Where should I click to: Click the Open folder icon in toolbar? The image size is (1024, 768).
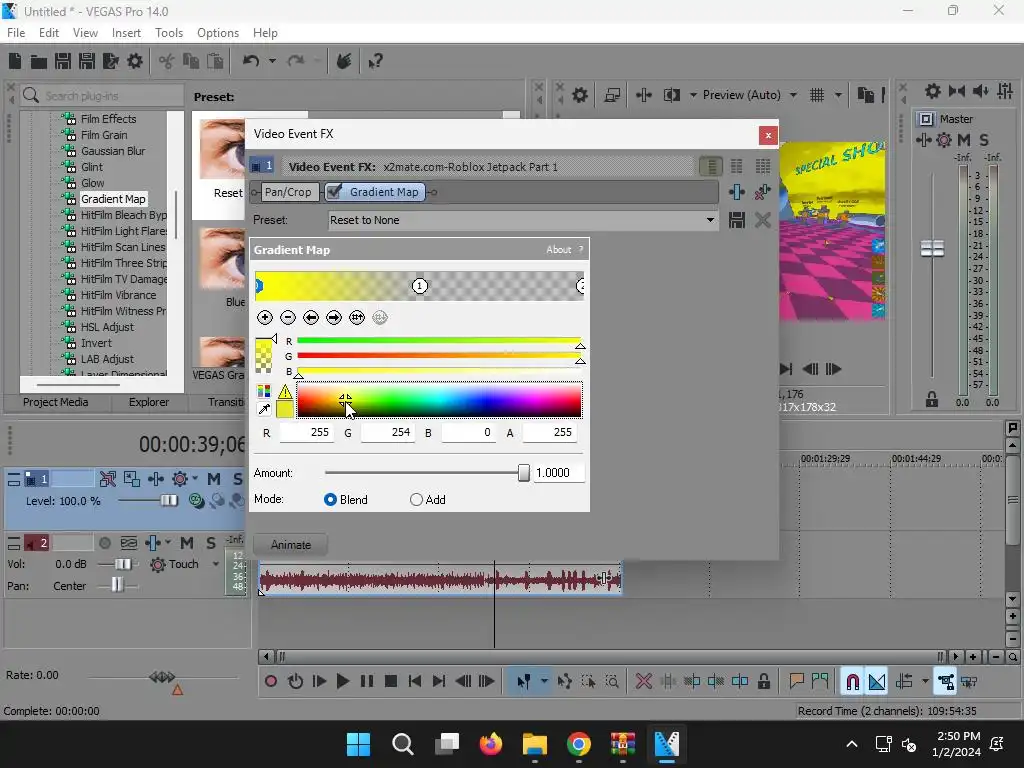click(x=39, y=61)
